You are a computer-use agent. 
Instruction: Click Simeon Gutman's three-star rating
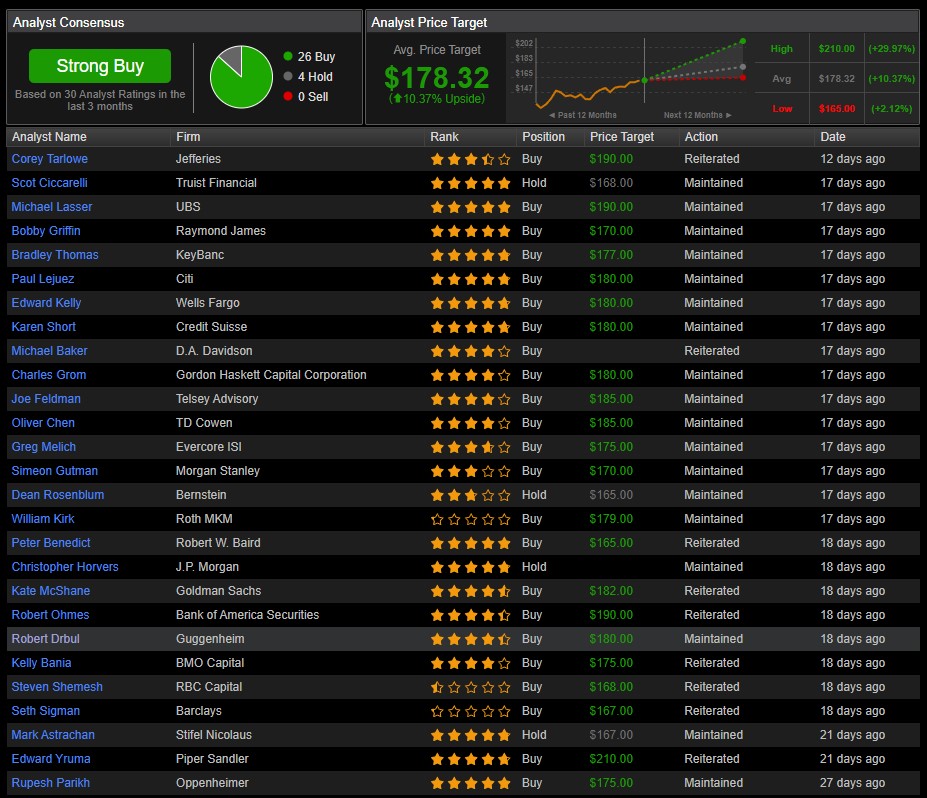click(x=471, y=471)
